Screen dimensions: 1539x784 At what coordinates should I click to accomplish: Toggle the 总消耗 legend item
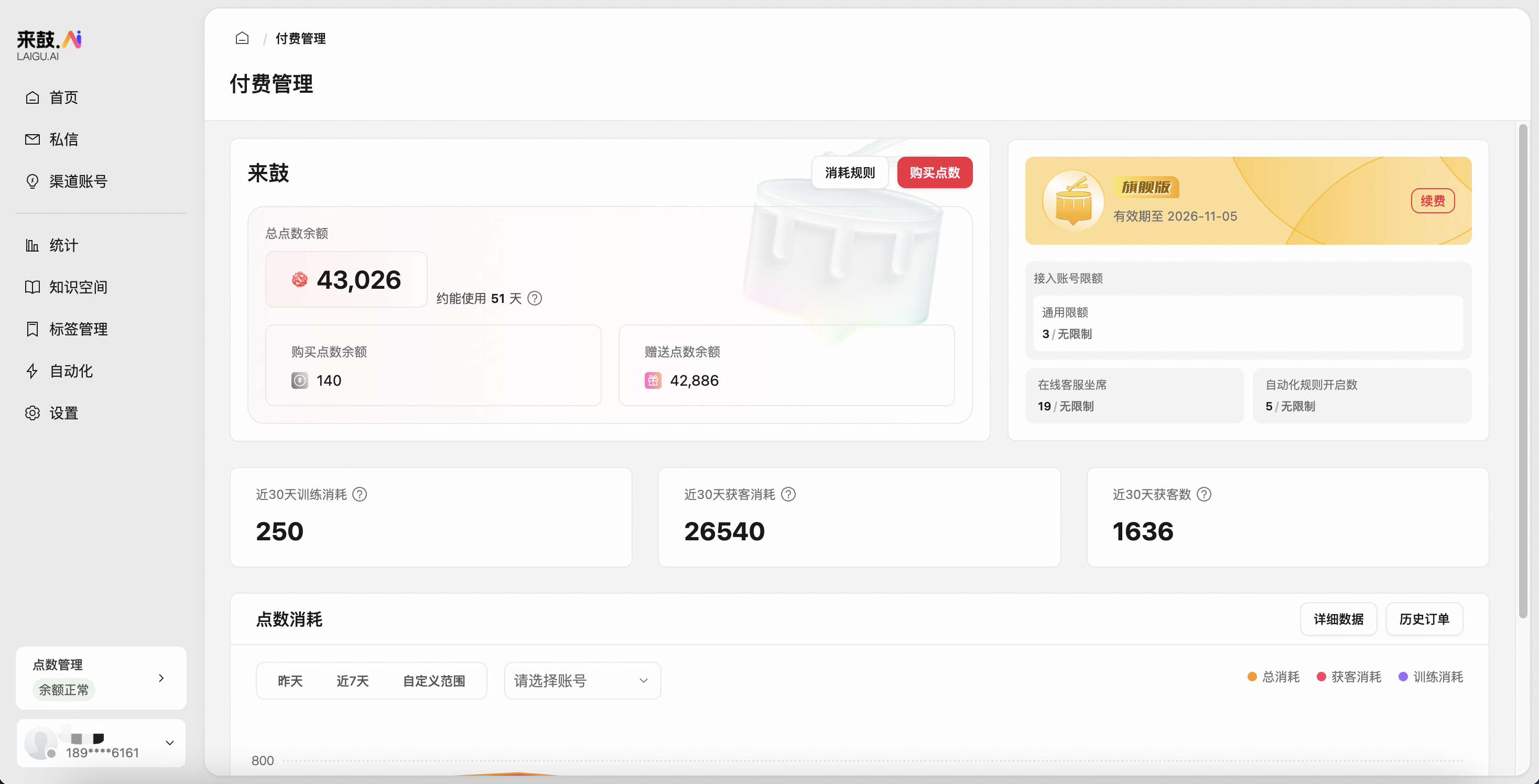(x=1273, y=677)
